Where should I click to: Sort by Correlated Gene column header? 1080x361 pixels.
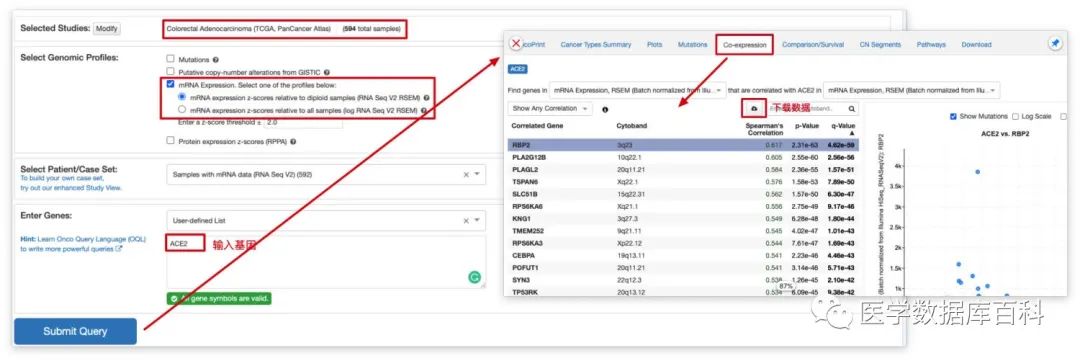pyautogui.click(x=537, y=126)
